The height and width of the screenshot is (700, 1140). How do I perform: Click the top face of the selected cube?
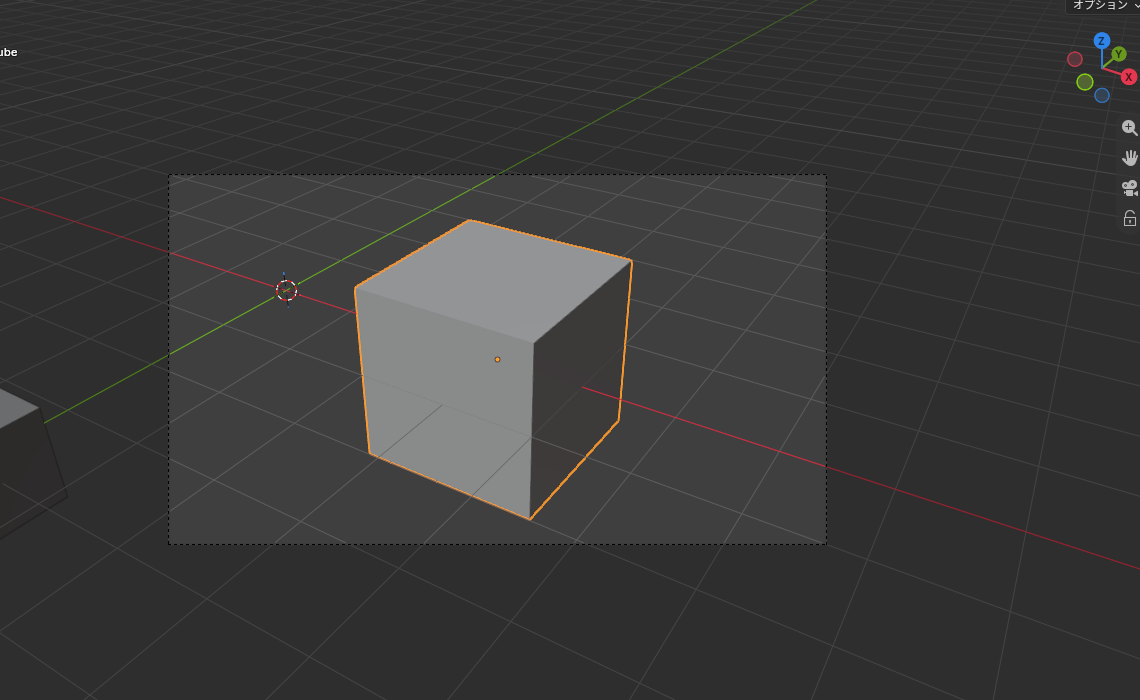494,278
